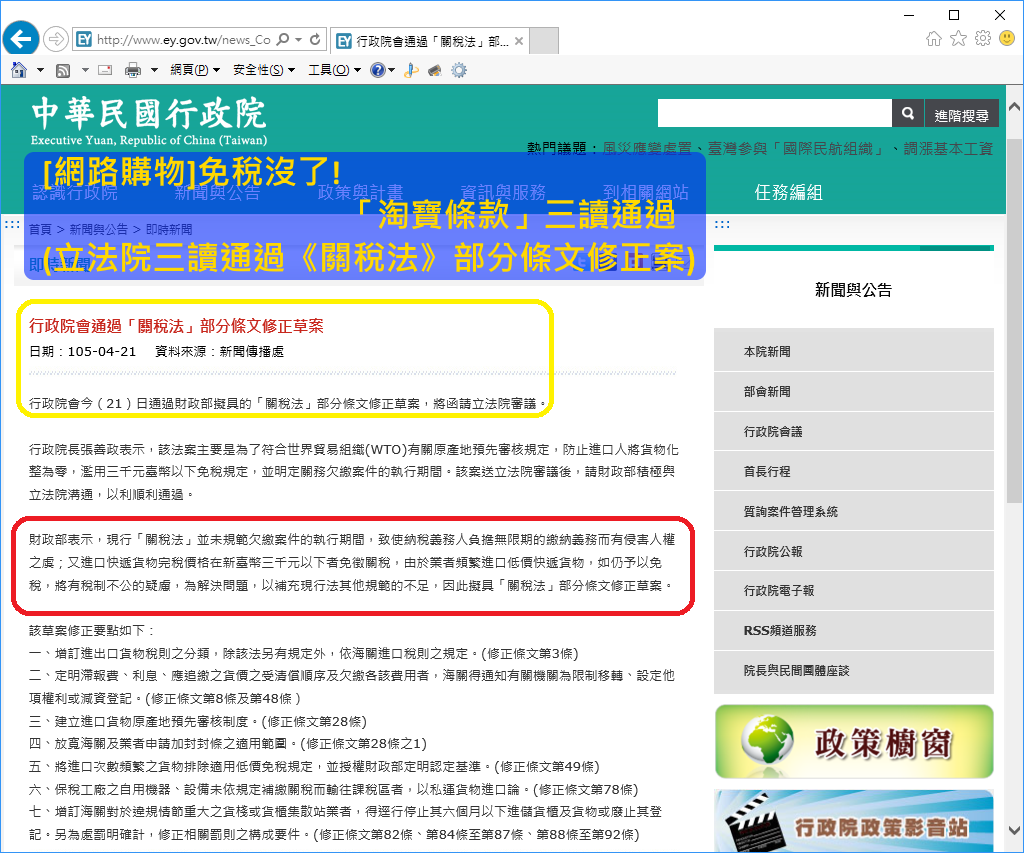Open 質詢案件管理系統 in the sidebar
The width and height of the screenshot is (1024, 853).
(x=854, y=511)
